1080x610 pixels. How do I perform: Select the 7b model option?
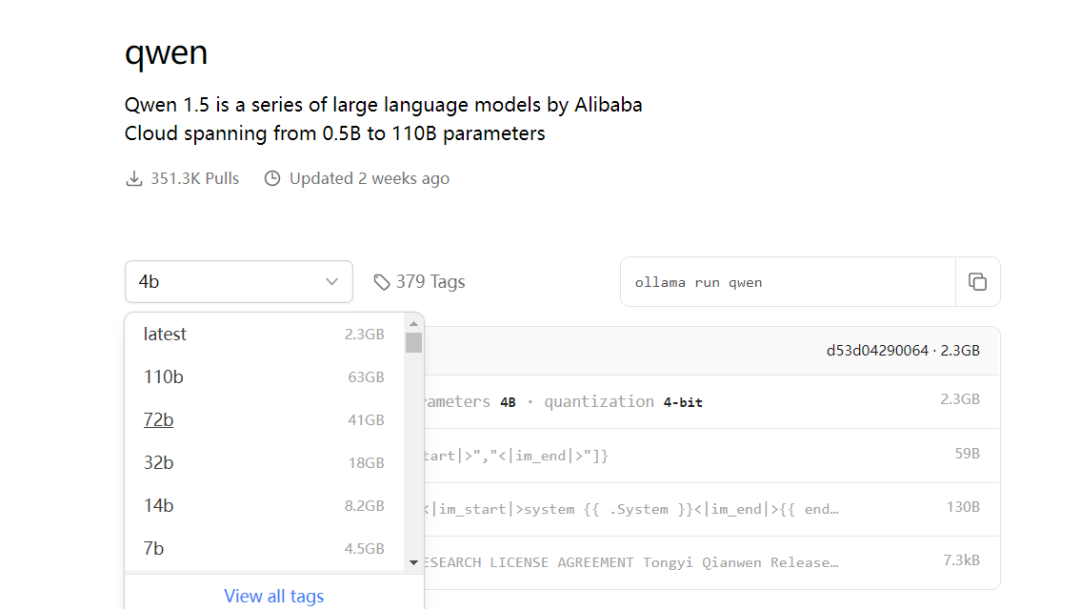pyautogui.click(x=264, y=548)
